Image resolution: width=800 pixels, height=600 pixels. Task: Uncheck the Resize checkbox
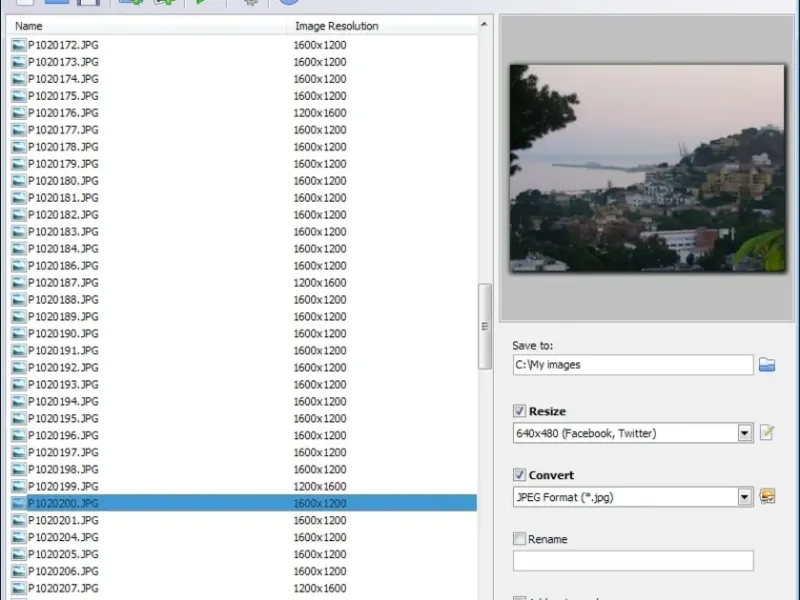pyautogui.click(x=519, y=411)
